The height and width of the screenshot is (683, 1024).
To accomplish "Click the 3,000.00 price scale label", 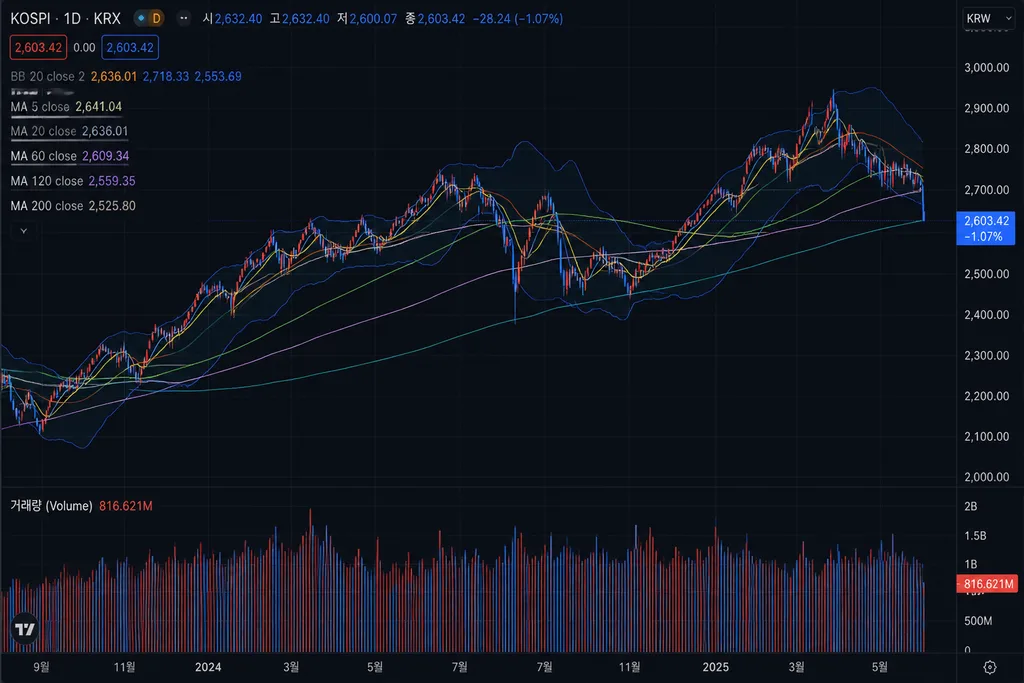I will tap(986, 67).
